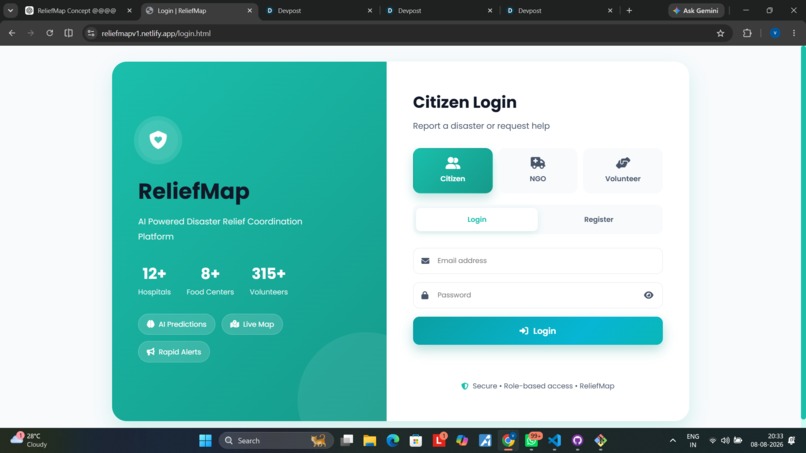Click the URL address bar
This screenshot has width=806, height=453.
click(406, 33)
